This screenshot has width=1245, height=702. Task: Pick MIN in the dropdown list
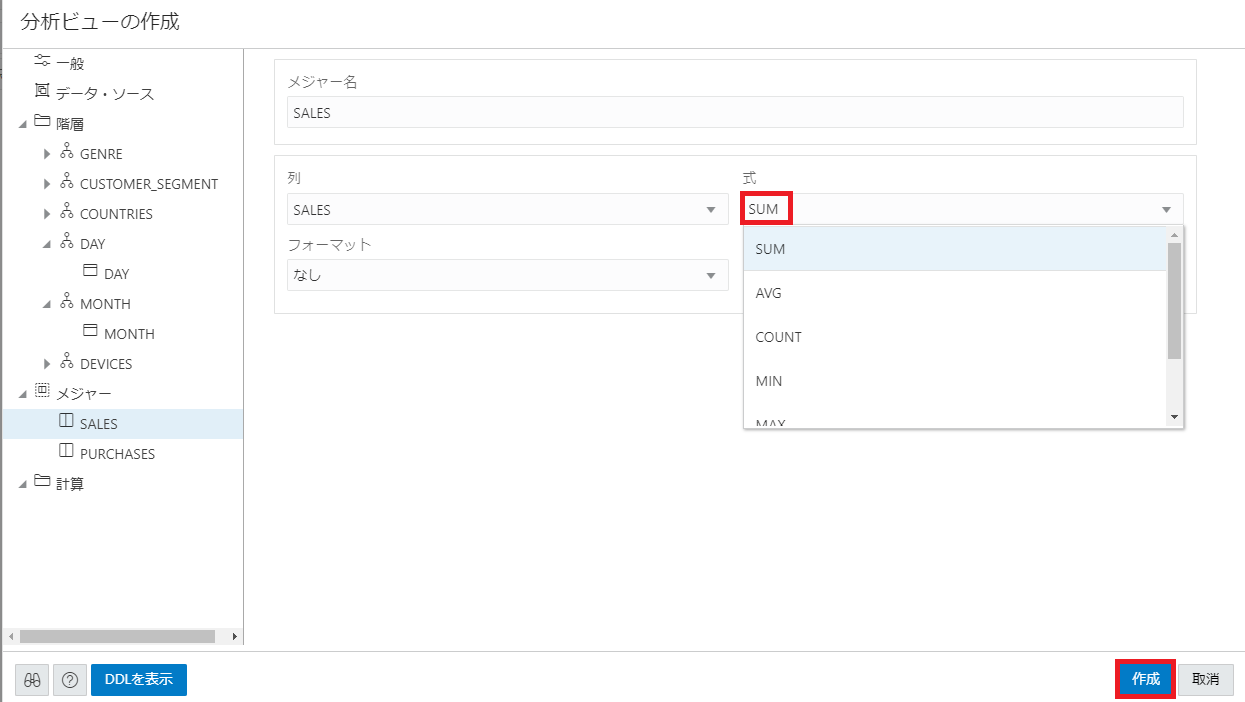(769, 381)
